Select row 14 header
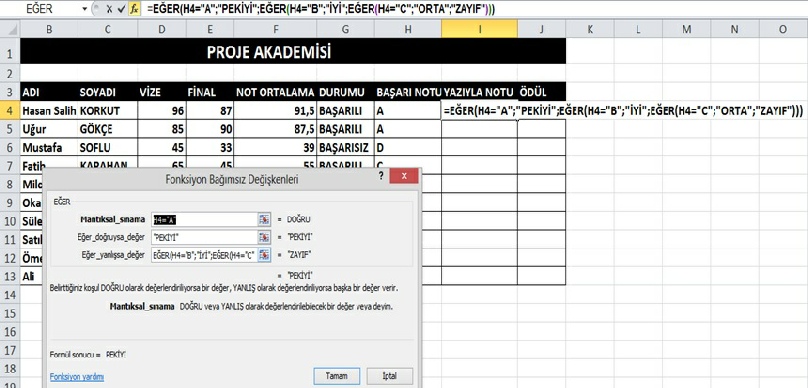The image size is (808, 388). (10, 295)
